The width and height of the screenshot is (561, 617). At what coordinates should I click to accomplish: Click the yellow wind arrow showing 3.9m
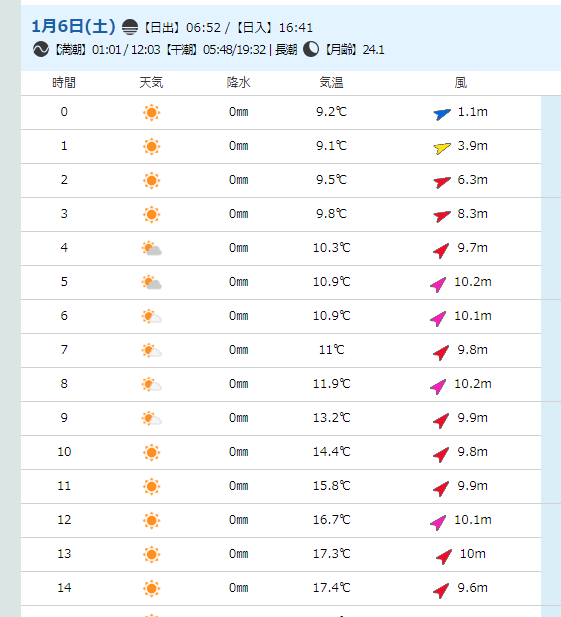click(x=442, y=148)
